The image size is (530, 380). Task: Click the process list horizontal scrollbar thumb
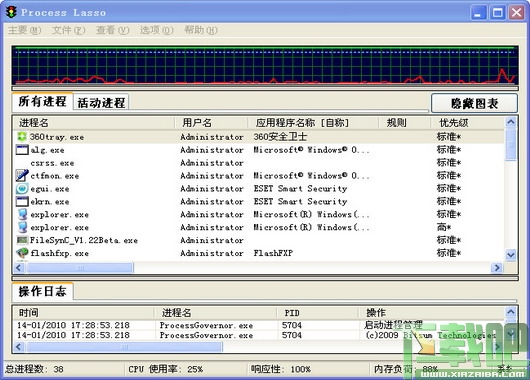point(80,268)
